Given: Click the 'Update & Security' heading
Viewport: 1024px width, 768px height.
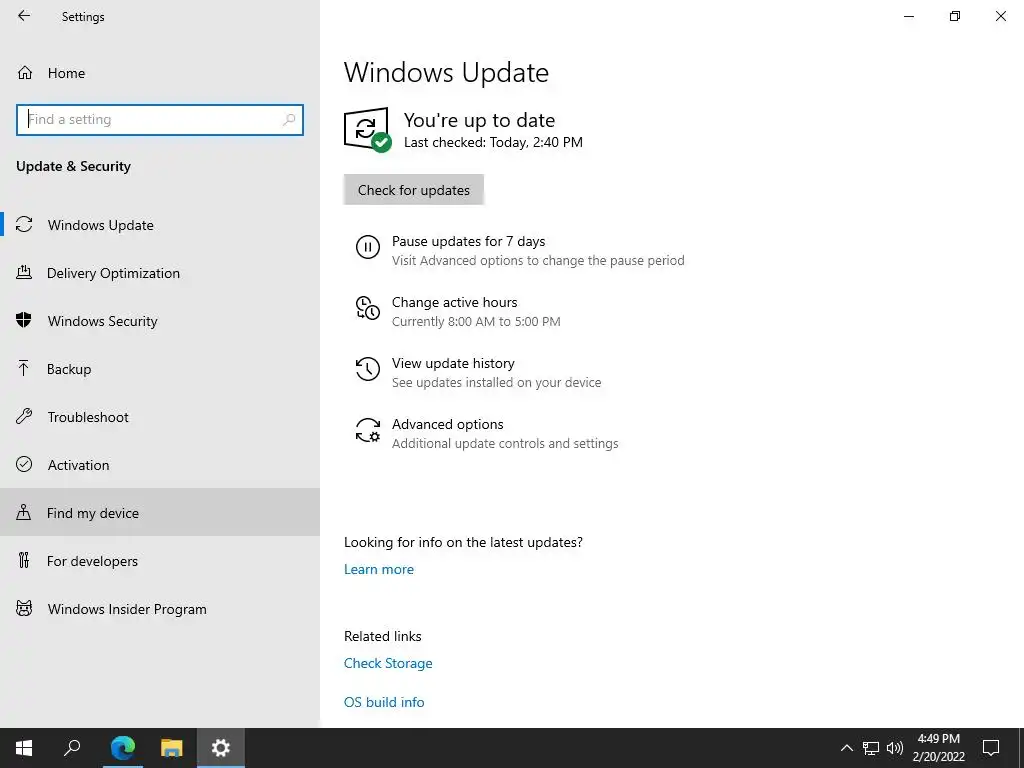Looking at the screenshot, I should (73, 166).
